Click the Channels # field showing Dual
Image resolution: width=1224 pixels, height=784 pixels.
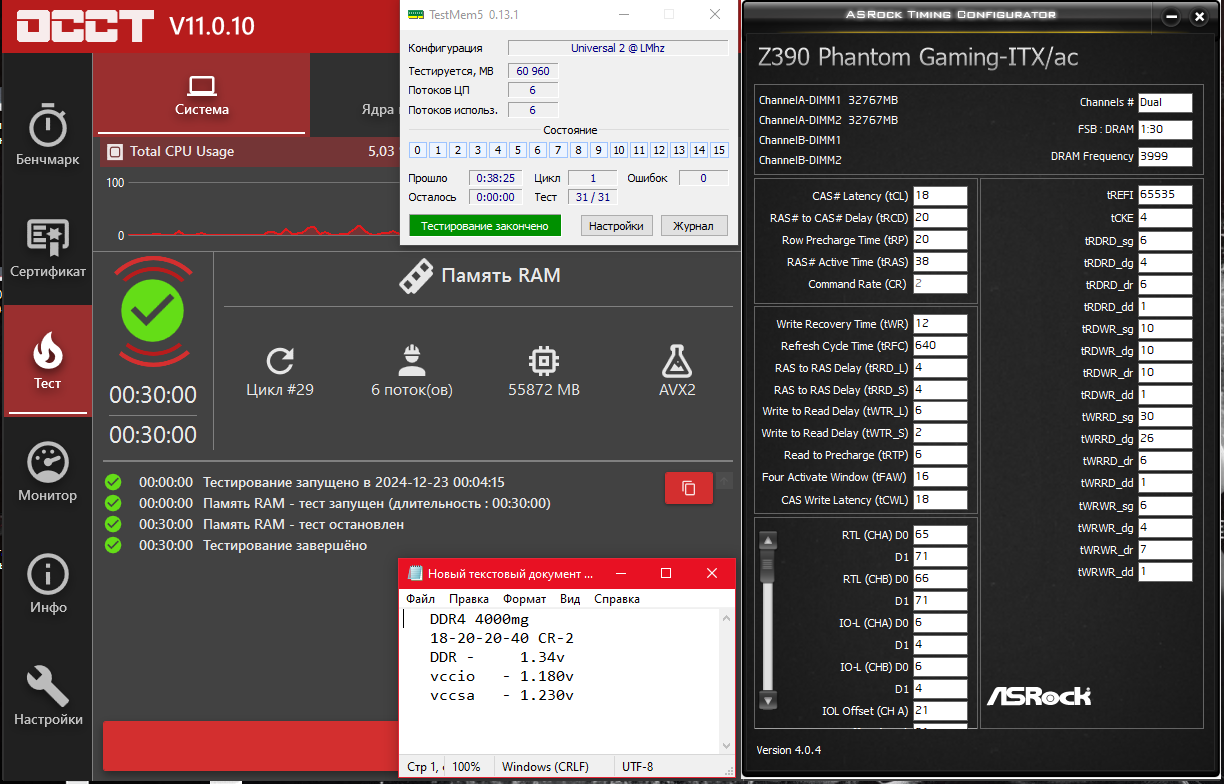1165,102
